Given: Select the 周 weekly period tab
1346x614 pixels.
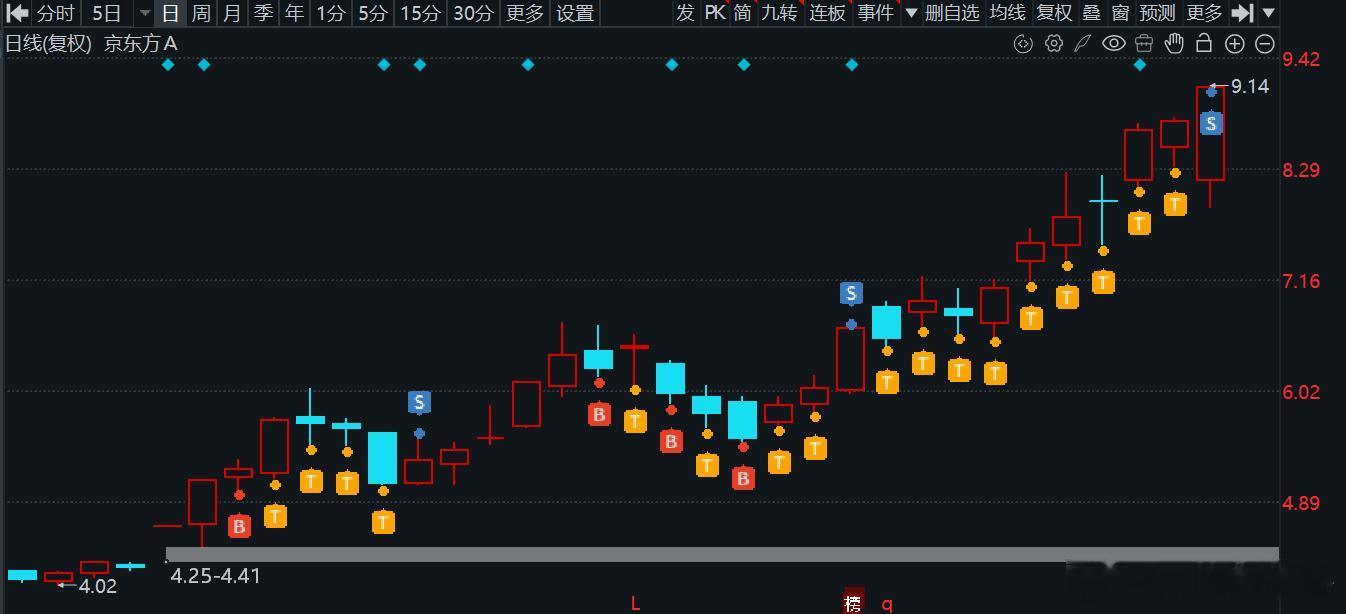Looking at the screenshot, I should coord(201,13).
